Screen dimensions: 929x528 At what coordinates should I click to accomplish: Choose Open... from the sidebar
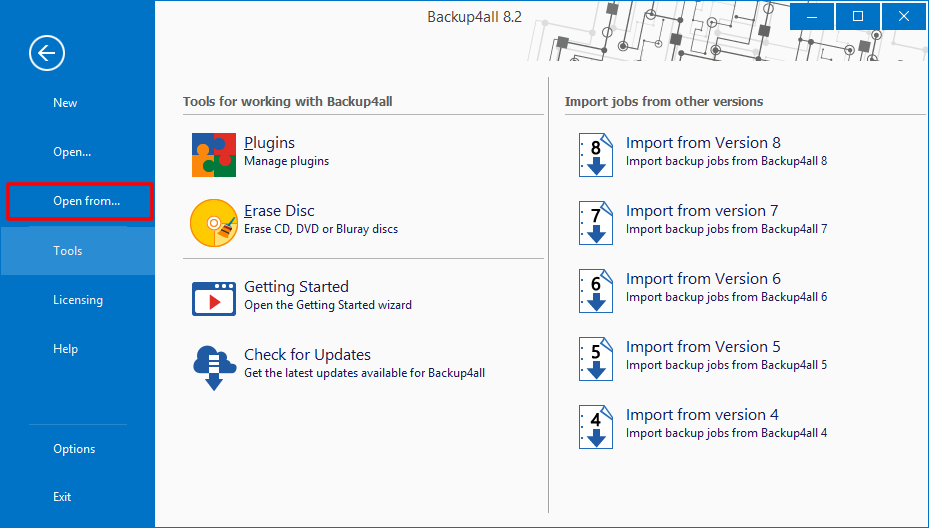(x=72, y=152)
